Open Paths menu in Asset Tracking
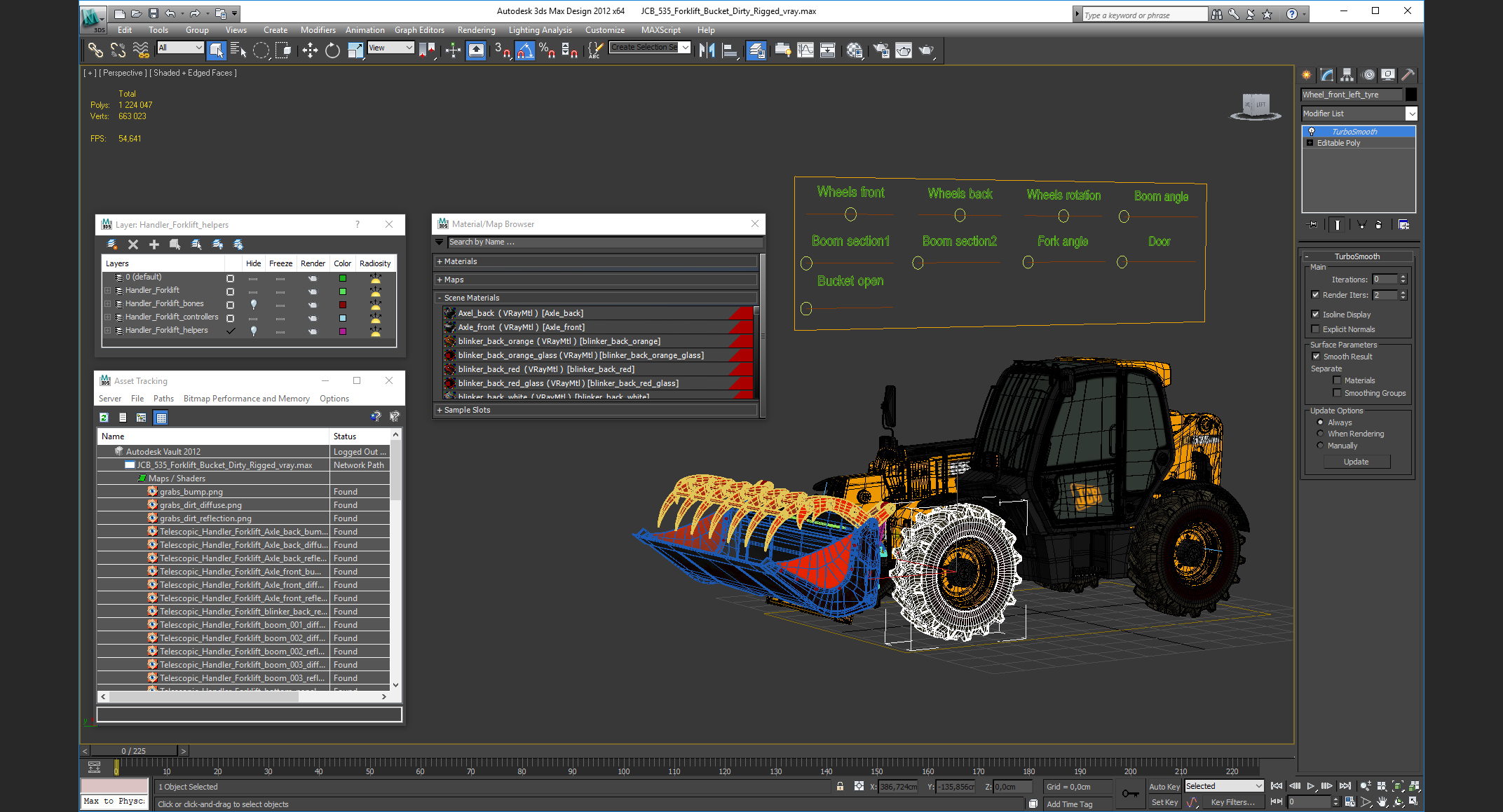The width and height of the screenshot is (1503, 812). coord(163,399)
